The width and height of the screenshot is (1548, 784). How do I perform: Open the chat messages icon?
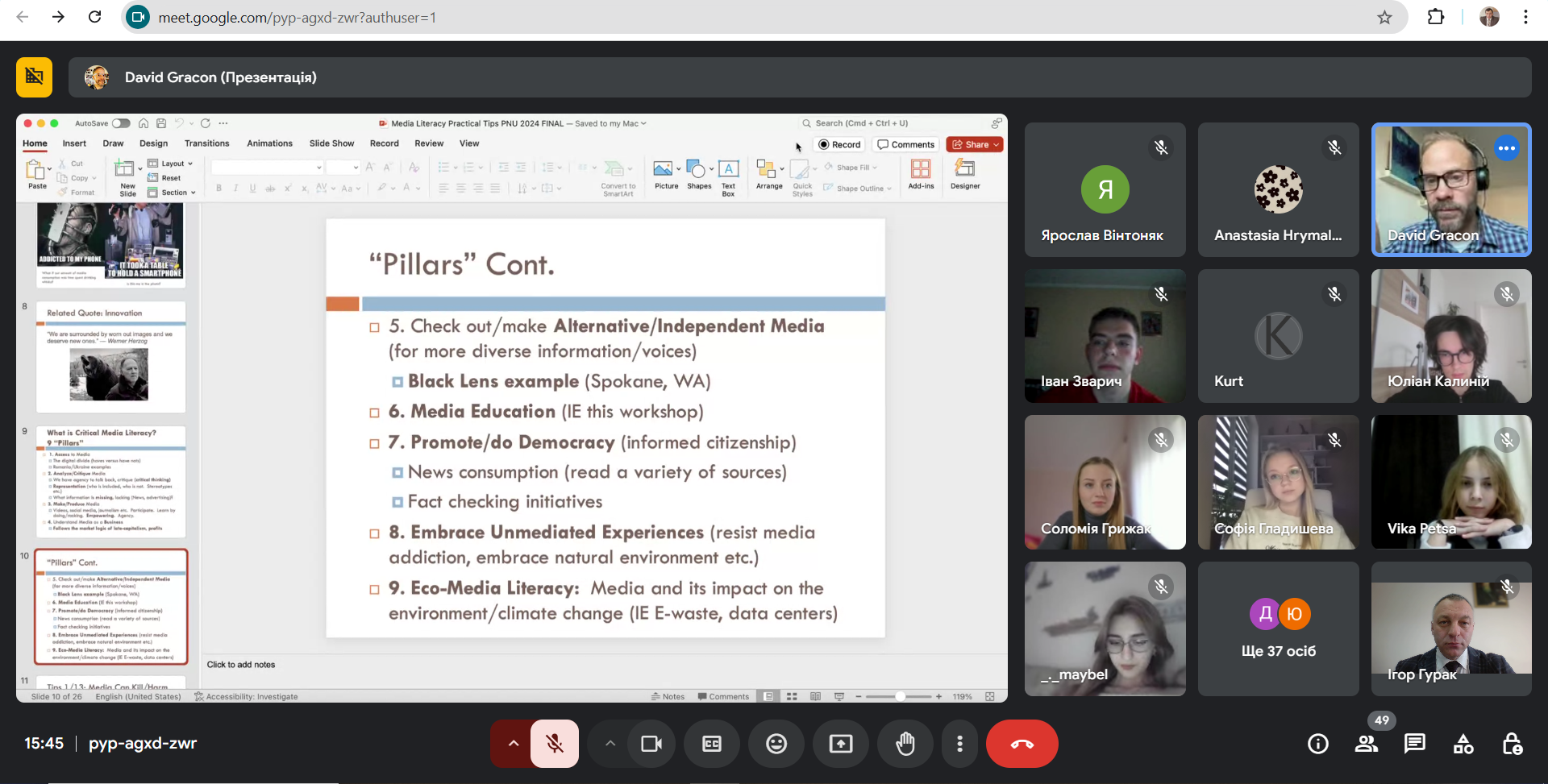click(1415, 744)
